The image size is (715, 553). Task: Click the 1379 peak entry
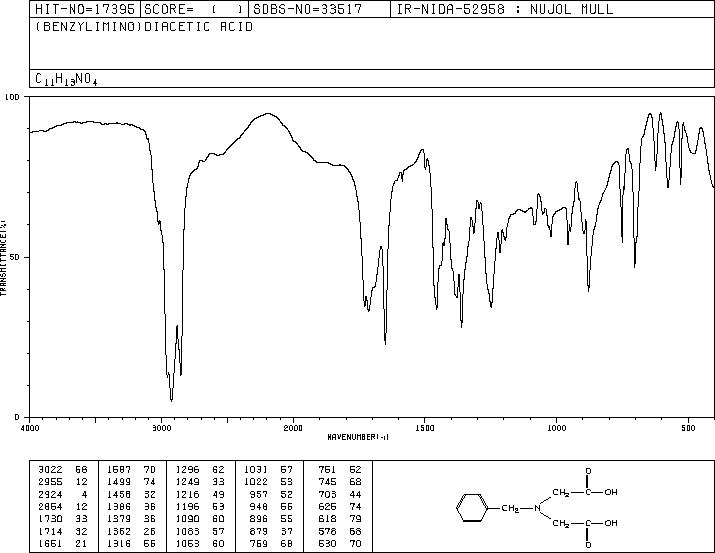[x=131, y=519]
